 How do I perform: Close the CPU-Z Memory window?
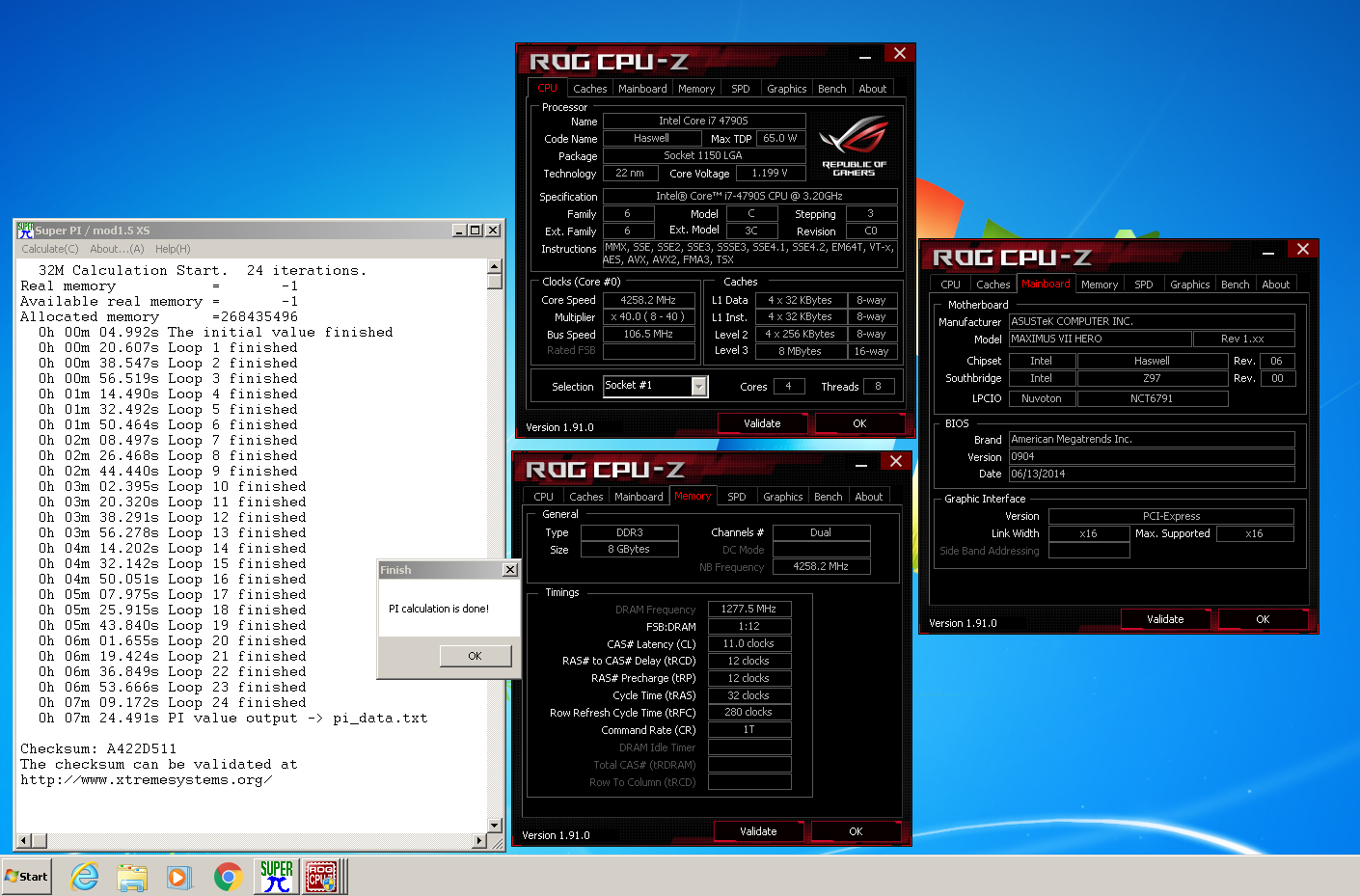point(895,462)
